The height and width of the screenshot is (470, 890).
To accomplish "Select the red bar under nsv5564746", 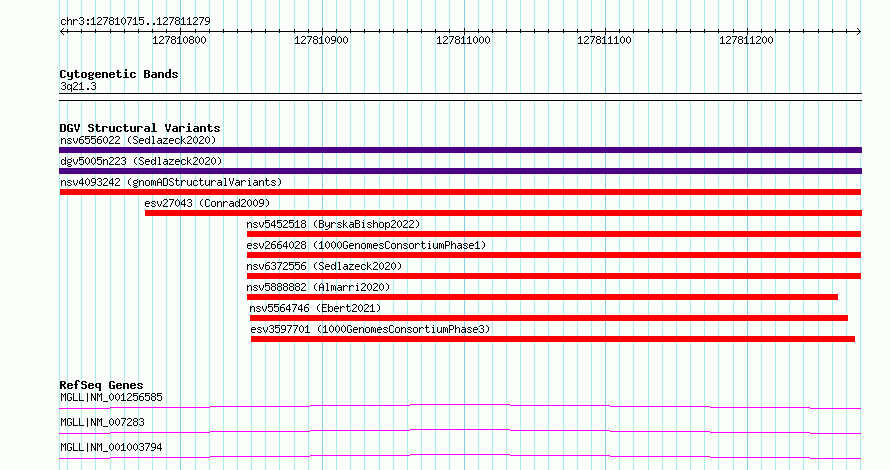I will pyautogui.click(x=549, y=318).
